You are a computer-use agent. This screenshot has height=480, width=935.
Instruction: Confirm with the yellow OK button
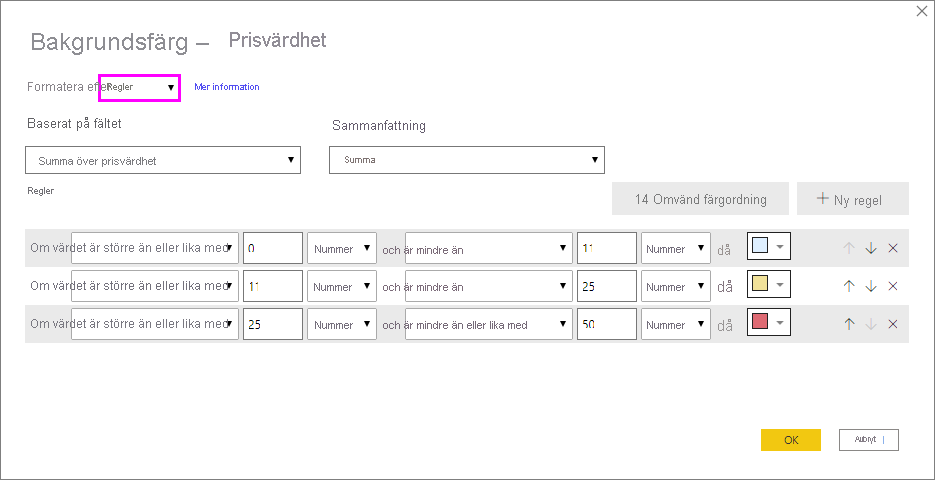coord(790,440)
